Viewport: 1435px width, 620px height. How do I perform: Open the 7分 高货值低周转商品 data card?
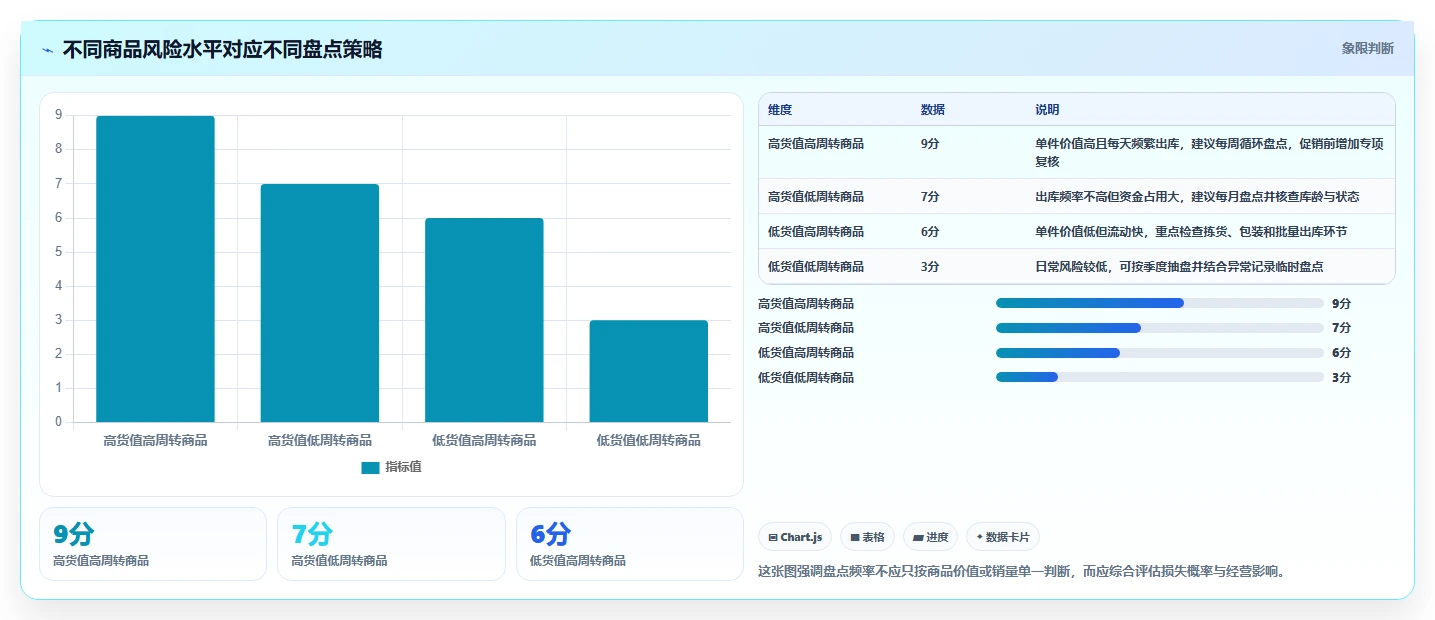coord(391,544)
